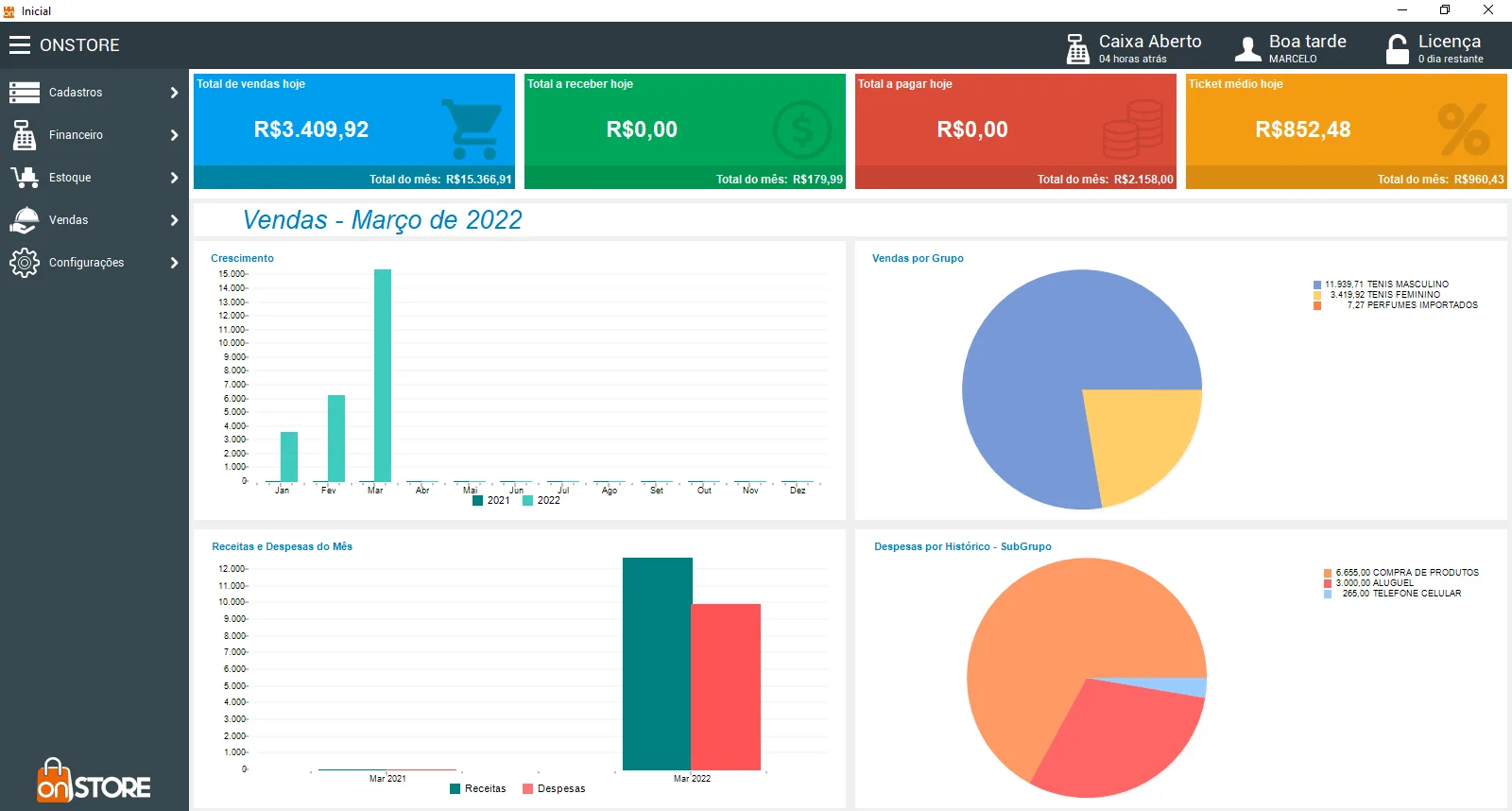1512x811 pixels.
Task: Click TENIS MASCULINO legend entry
Action: [1381, 285]
